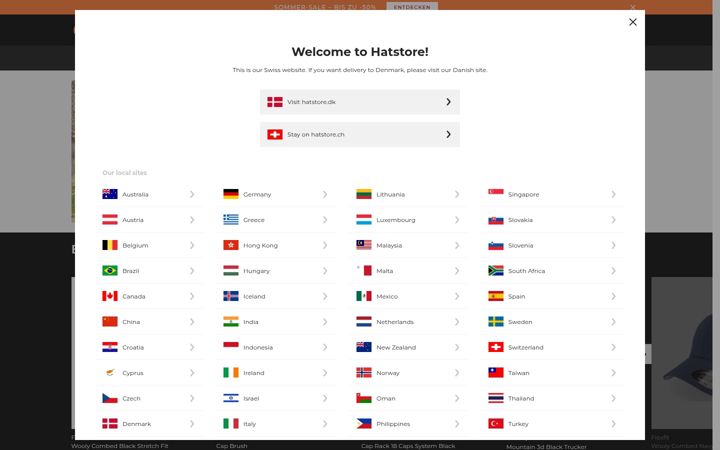This screenshot has width=720, height=450.
Task: Open the Netherlands local site link
Action: (409, 322)
